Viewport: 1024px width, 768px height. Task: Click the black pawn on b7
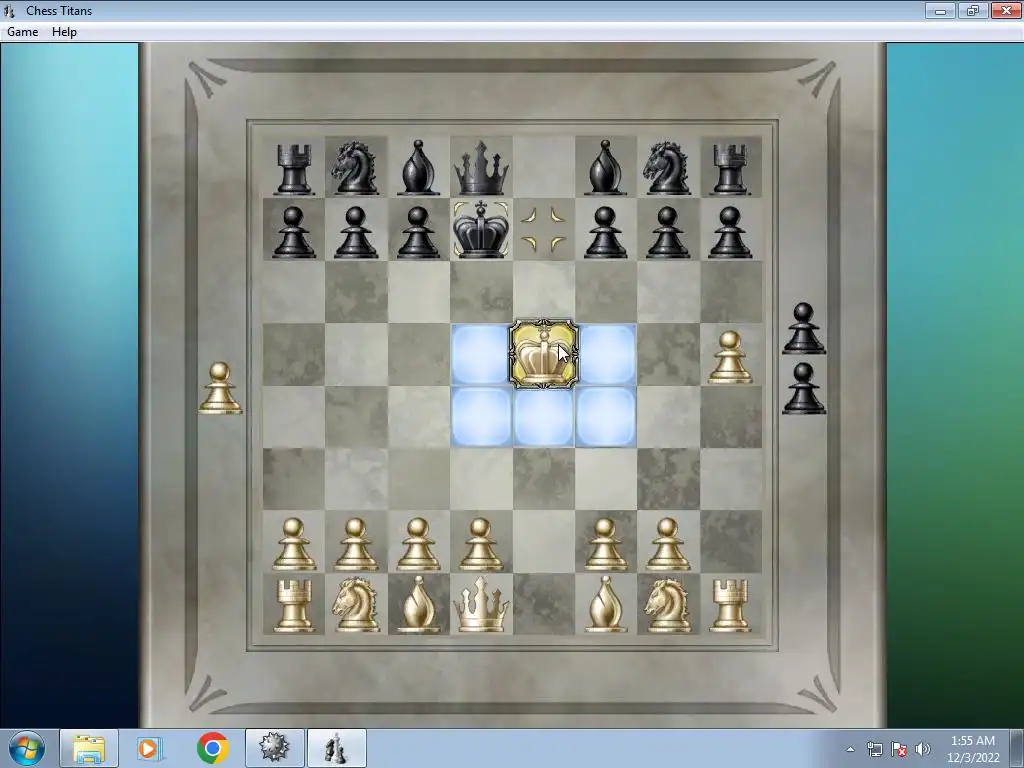click(356, 232)
